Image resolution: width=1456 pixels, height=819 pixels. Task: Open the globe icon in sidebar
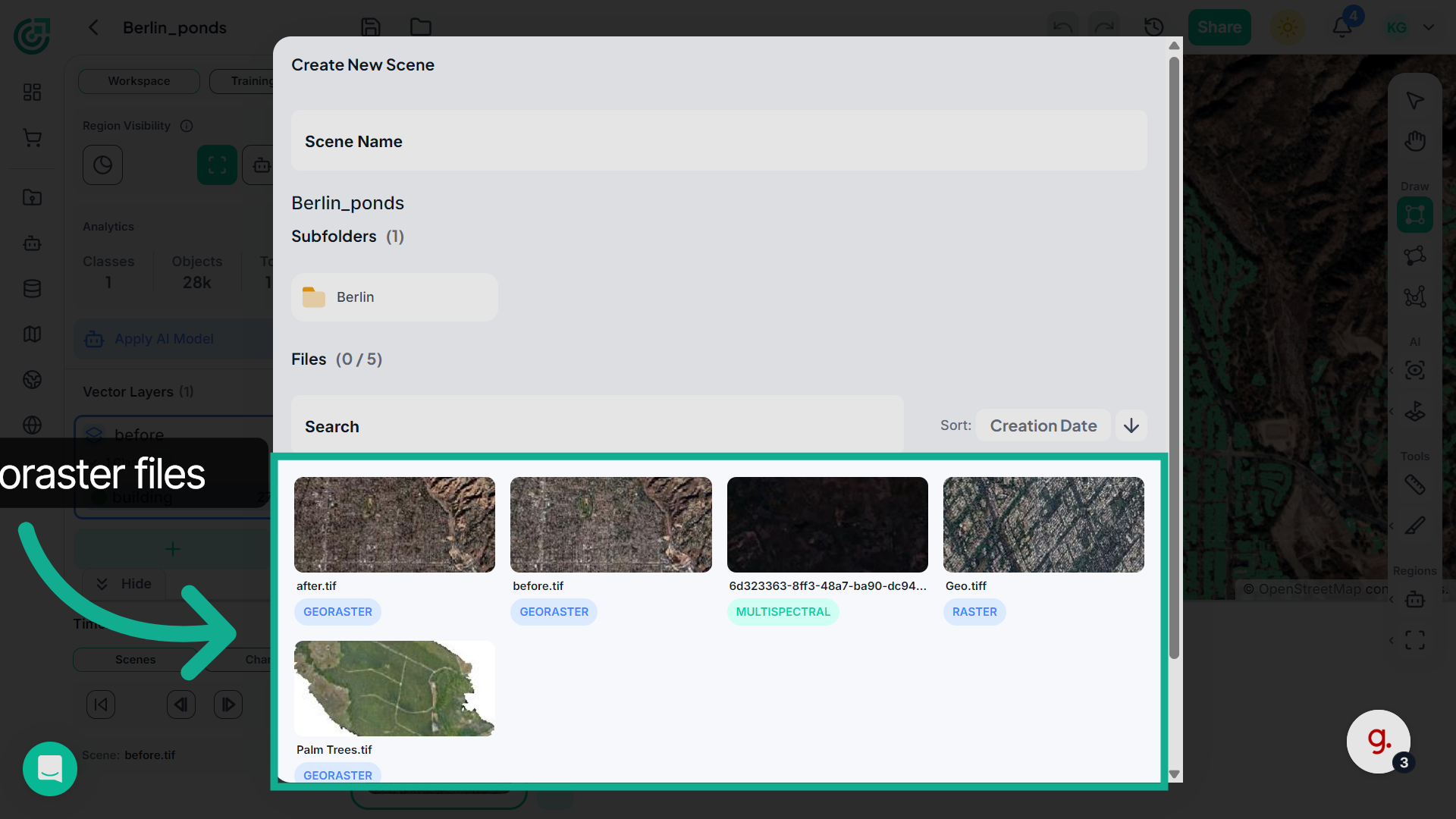point(32,425)
